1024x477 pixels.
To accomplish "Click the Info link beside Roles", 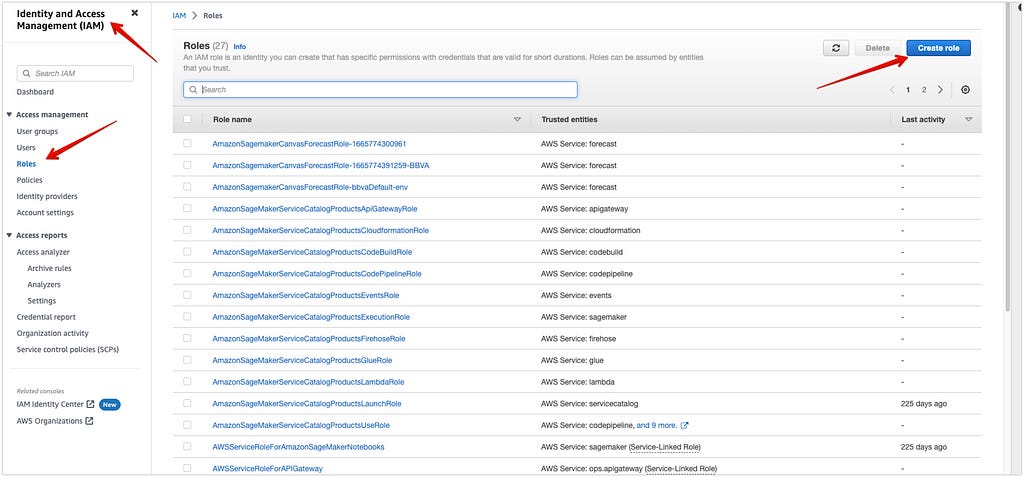I will tap(240, 46).
